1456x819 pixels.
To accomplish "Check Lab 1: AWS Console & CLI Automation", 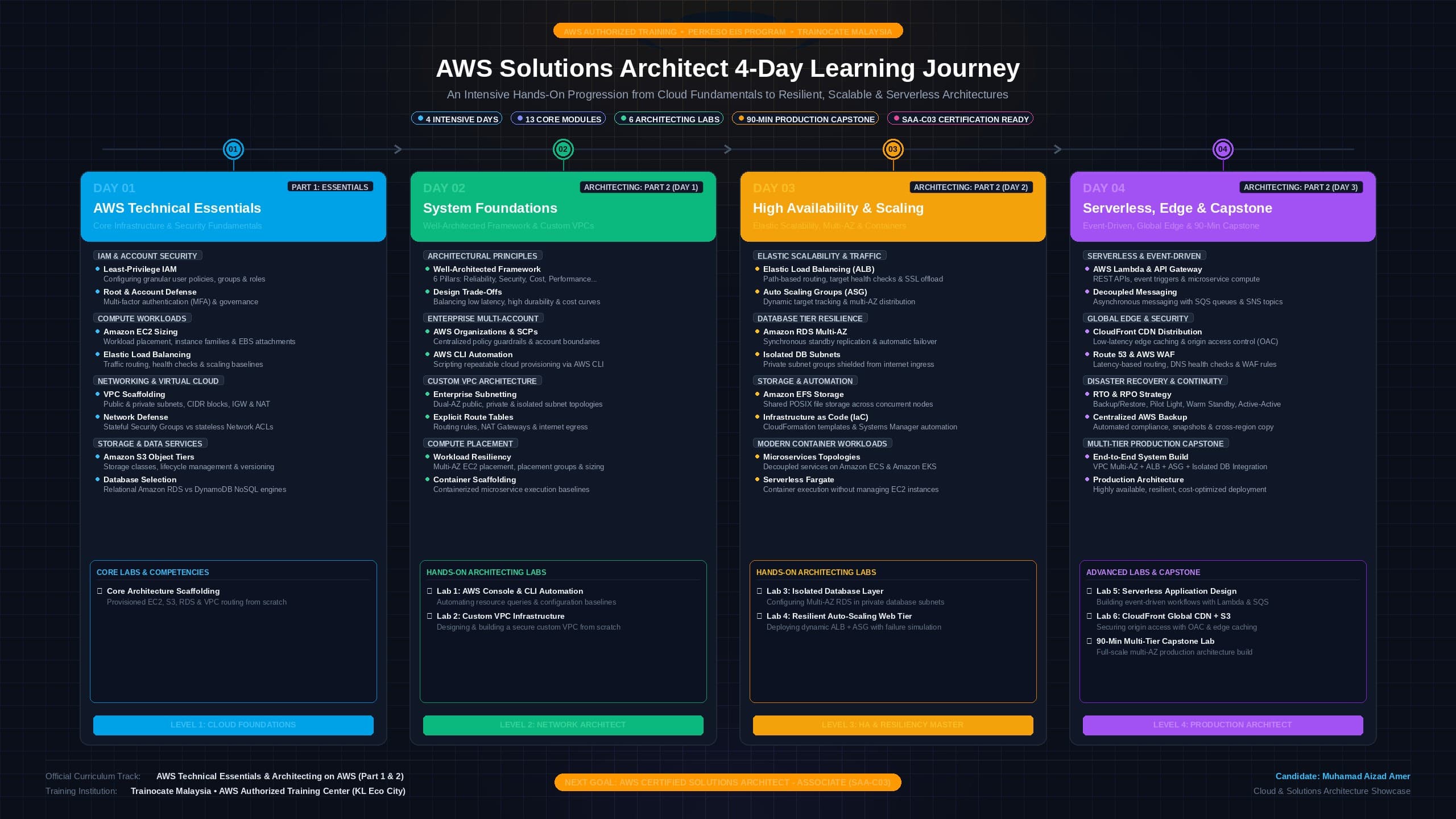I will [430, 591].
